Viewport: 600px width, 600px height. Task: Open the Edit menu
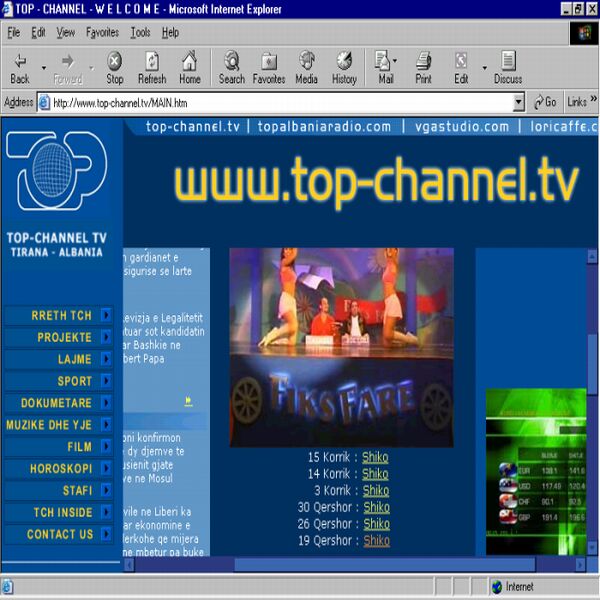coord(38,33)
